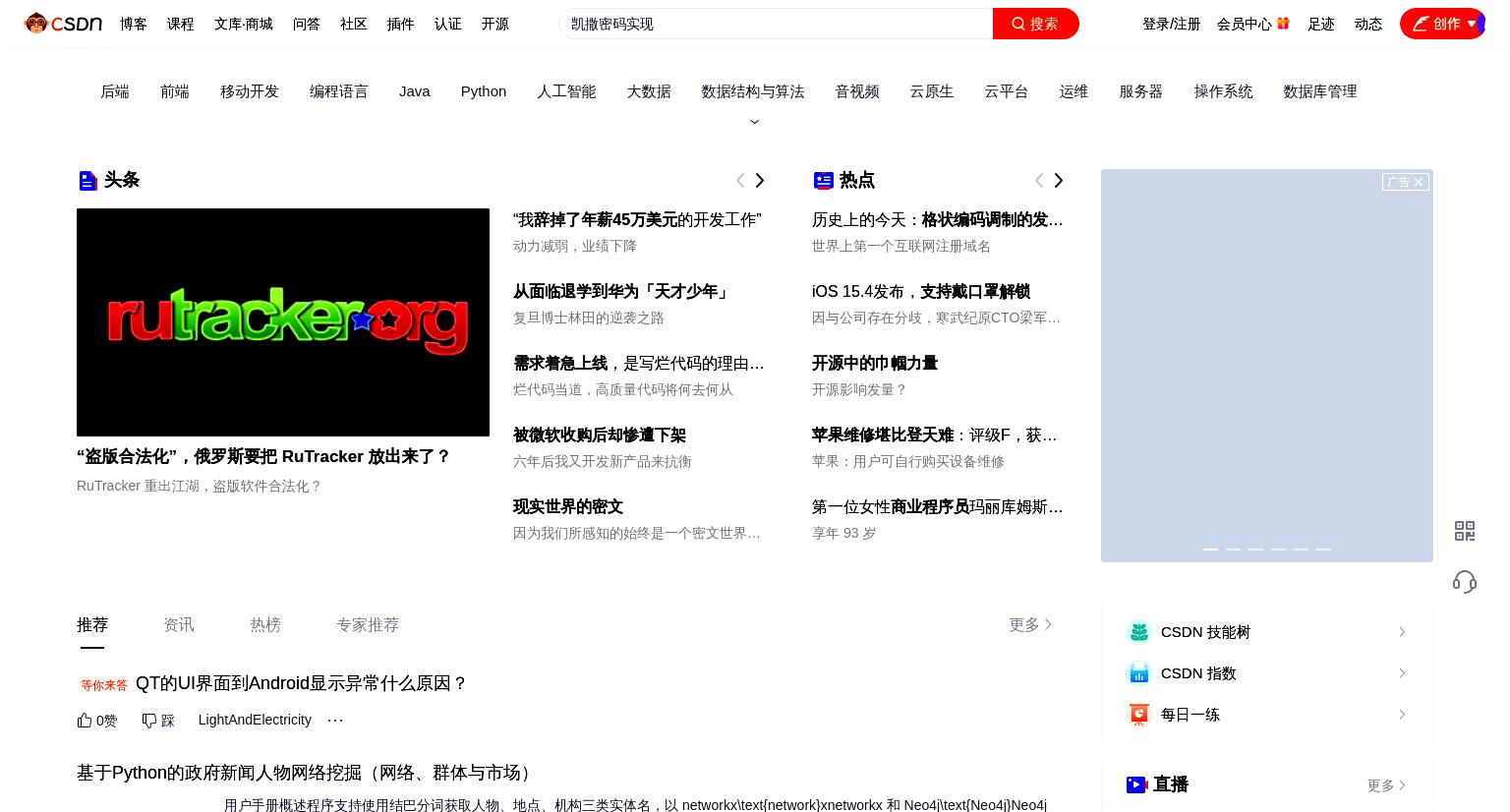The width and height of the screenshot is (1510, 812).
Task: Click the CSDN 技能树 icon
Action: coord(1139,632)
